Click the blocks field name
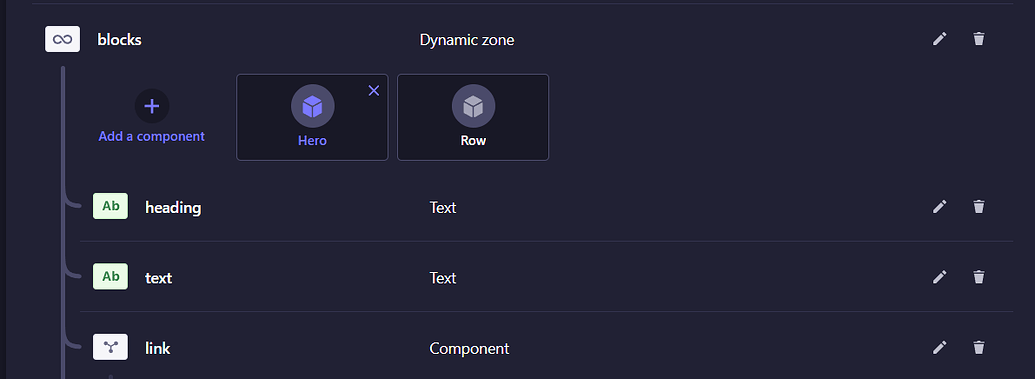This screenshot has width=1035, height=379. pos(119,40)
